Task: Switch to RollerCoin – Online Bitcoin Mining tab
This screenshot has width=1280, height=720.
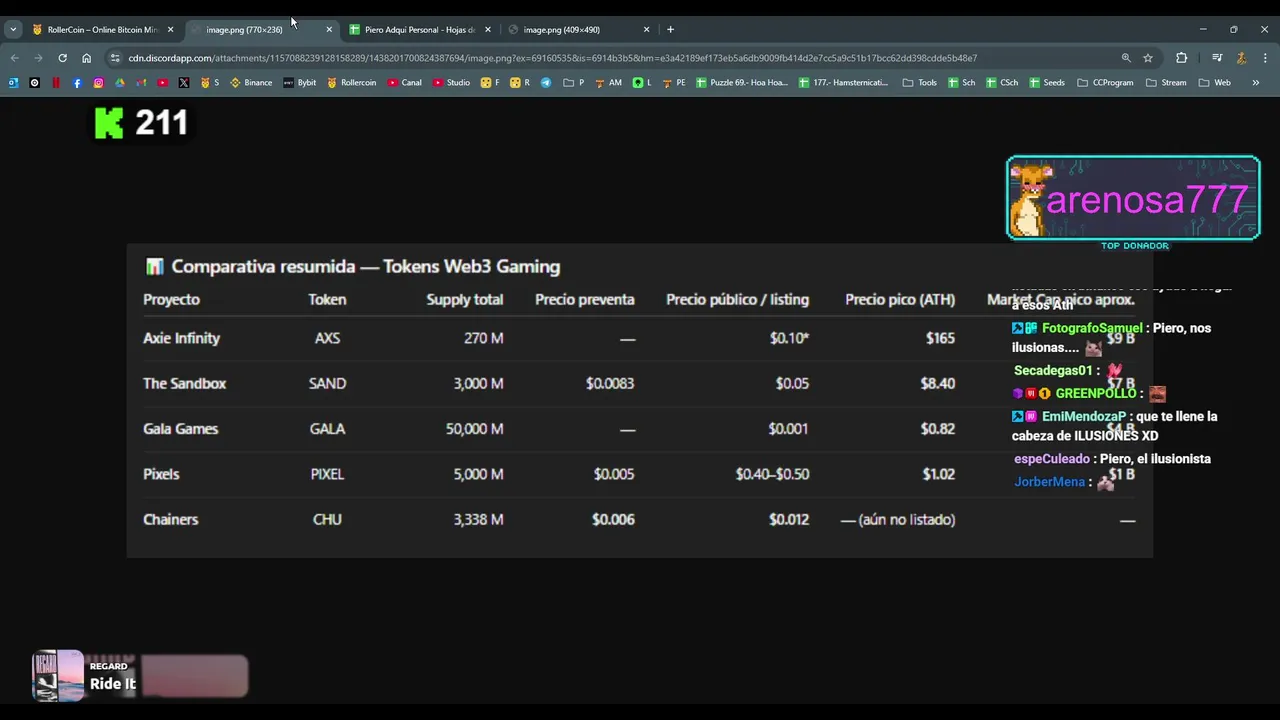Action: tap(102, 30)
